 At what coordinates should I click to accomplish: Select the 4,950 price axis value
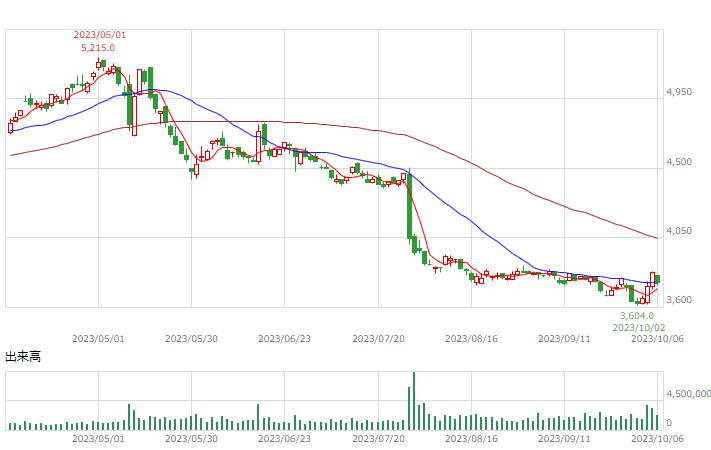[x=679, y=92]
